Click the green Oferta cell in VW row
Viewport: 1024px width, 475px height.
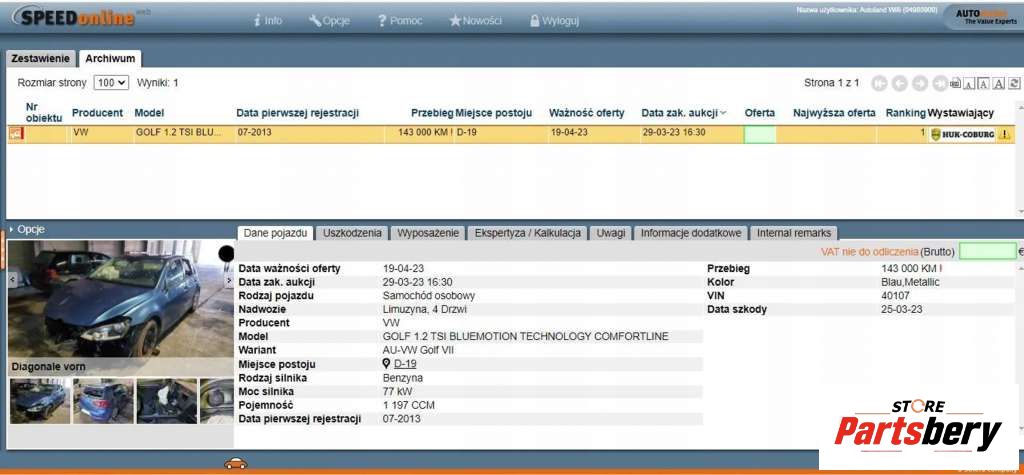[x=760, y=134]
